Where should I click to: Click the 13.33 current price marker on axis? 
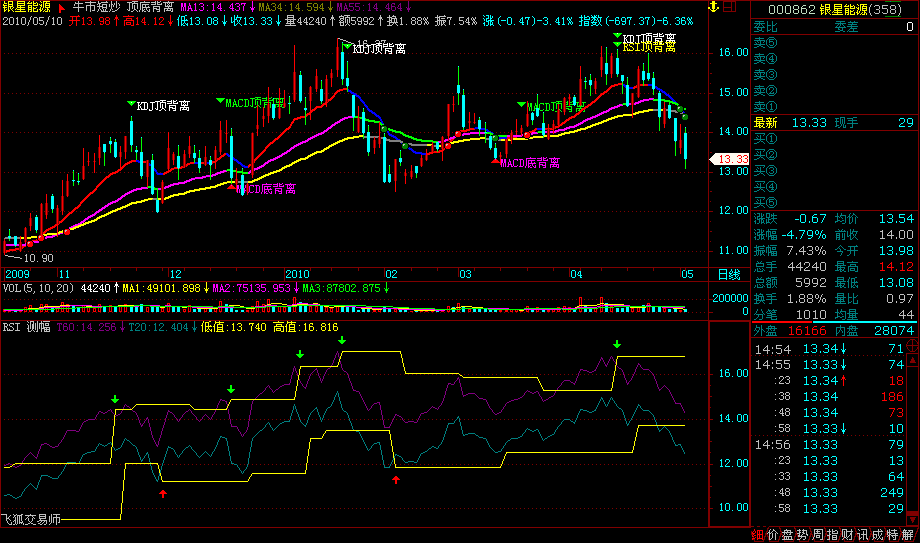coord(729,159)
